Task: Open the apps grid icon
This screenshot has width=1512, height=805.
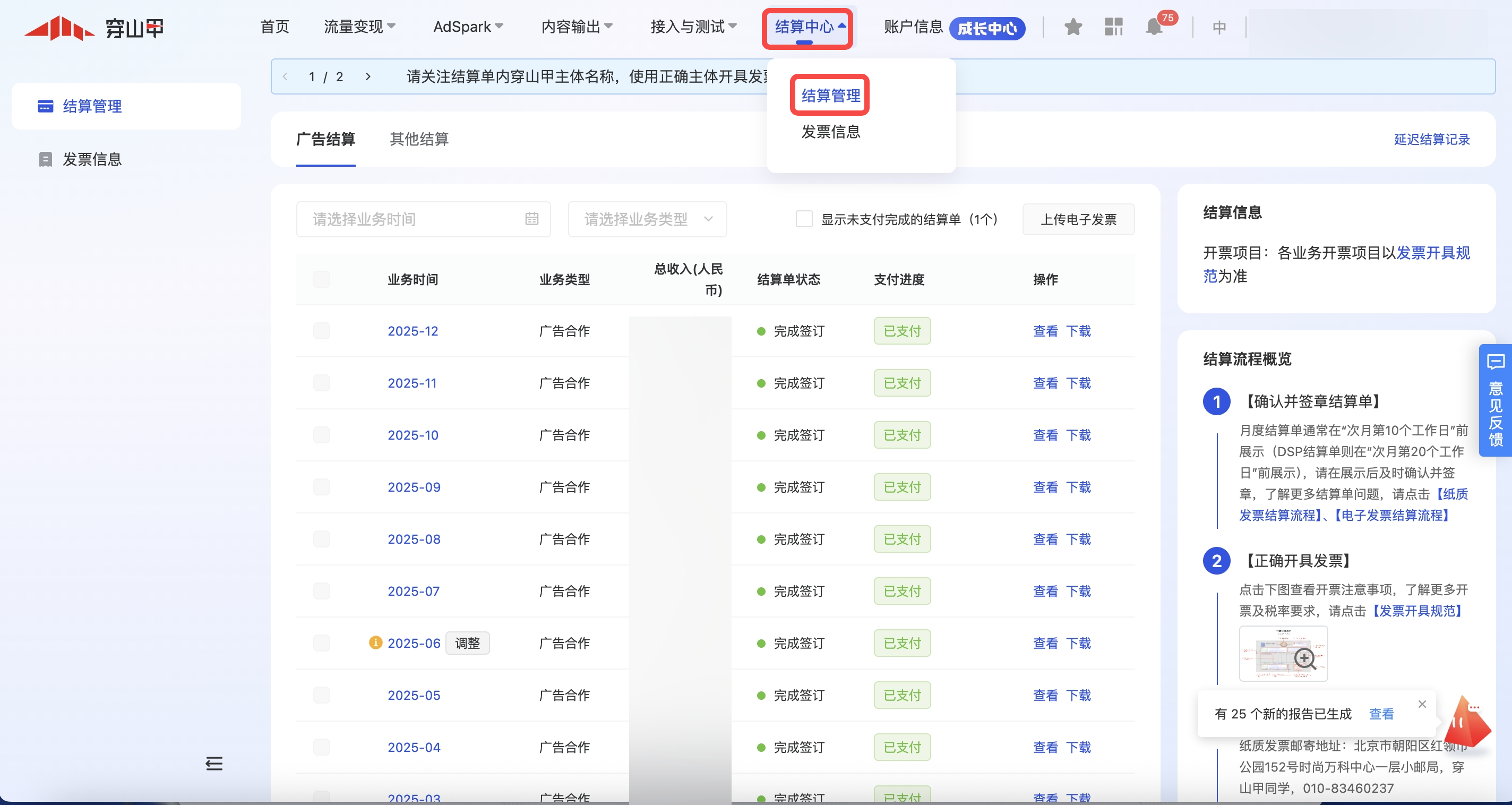Action: [1113, 27]
